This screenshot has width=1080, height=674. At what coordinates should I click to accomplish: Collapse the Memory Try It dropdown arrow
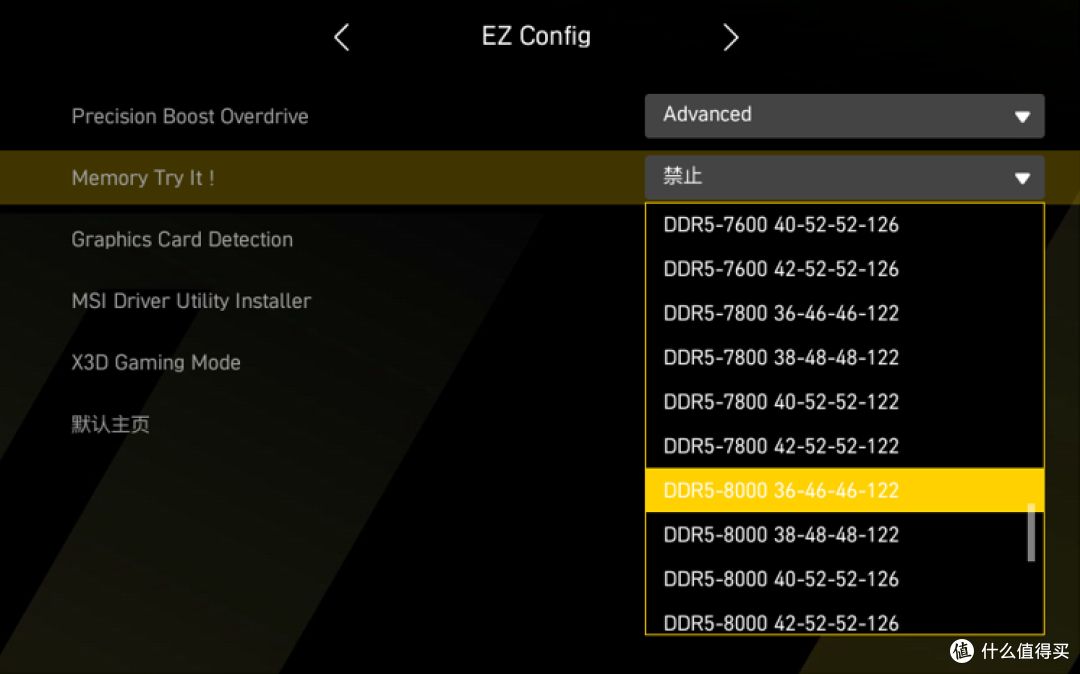click(x=1022, y=178)
